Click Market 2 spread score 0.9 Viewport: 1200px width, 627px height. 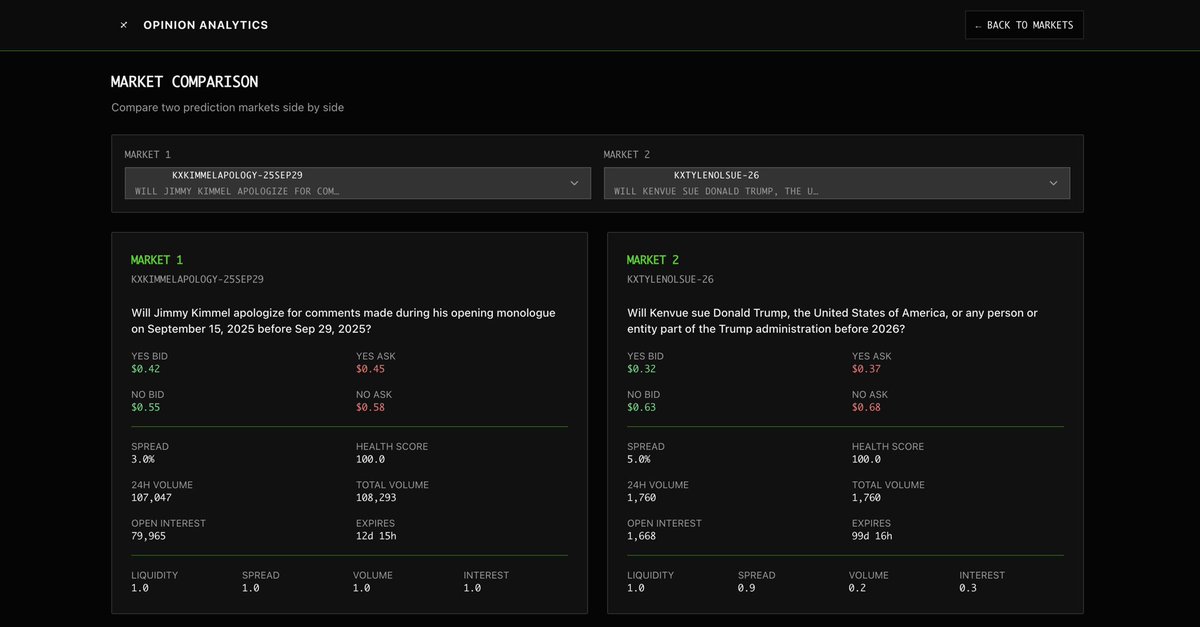click(x=746, y=588)
